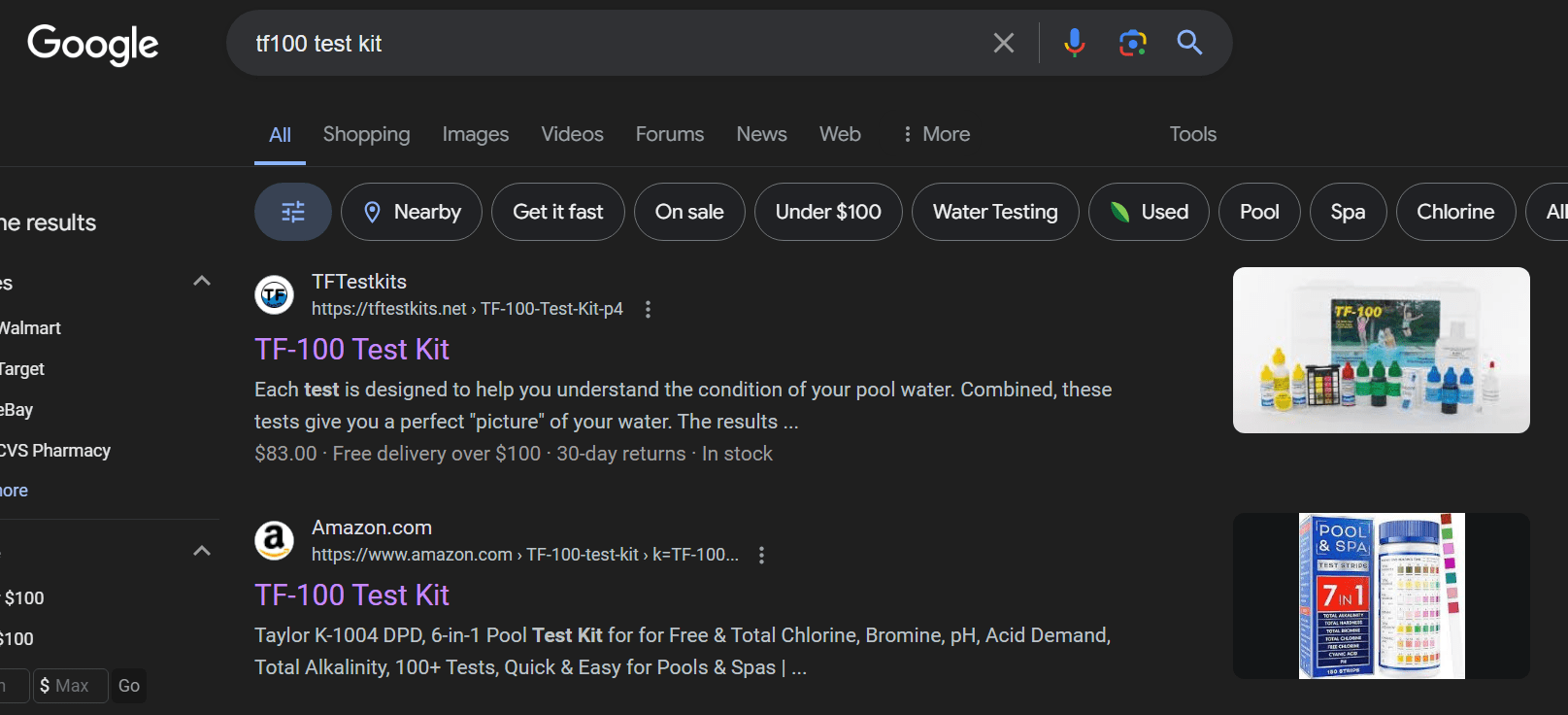Apply the On sale filter
1568x715 pixels.
point(689,212)
